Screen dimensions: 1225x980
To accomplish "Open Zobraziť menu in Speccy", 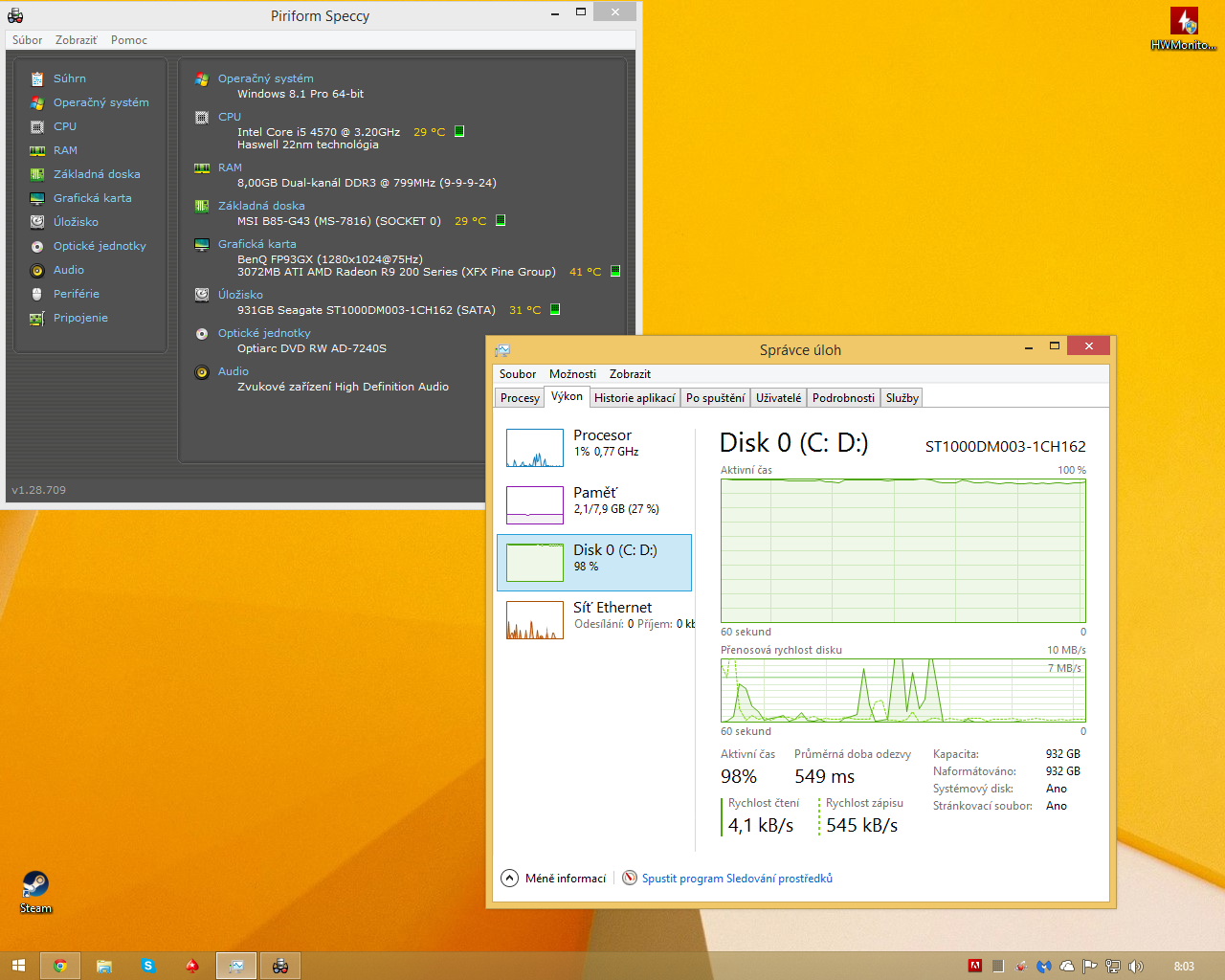I will coord(76,40).
